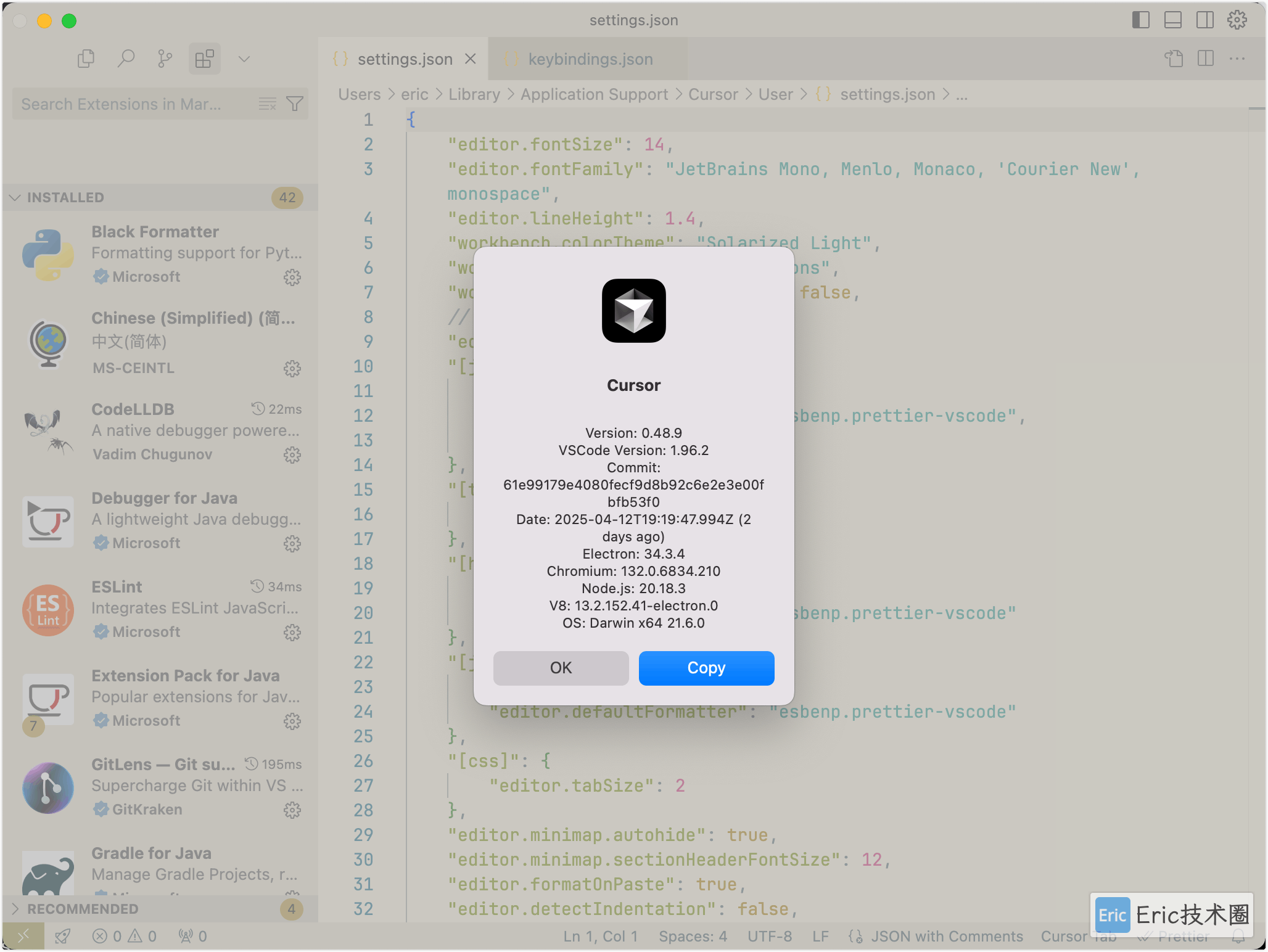
Task: Click the ESLint extension icon thumbnail
Action: (x=48, y=610)
